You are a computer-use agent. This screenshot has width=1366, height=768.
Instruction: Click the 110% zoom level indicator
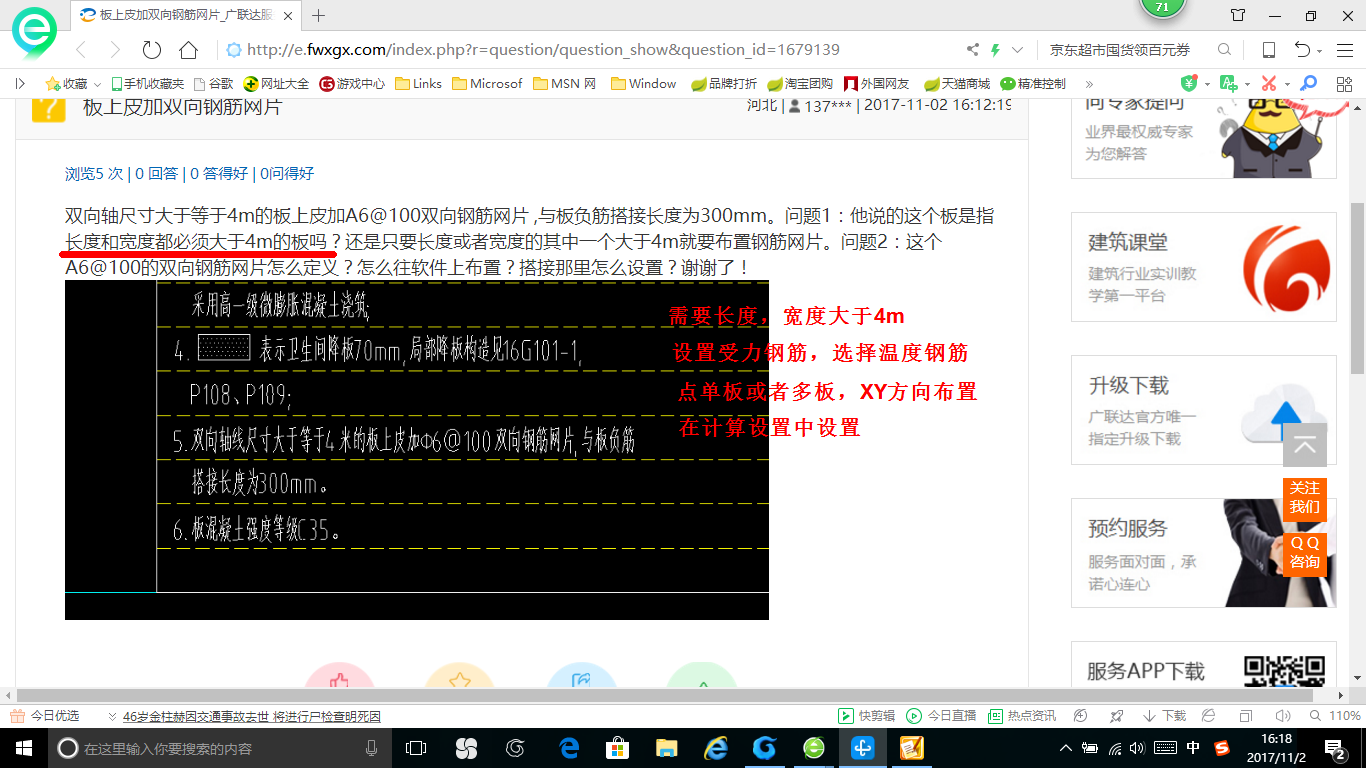pos(1335,716)
